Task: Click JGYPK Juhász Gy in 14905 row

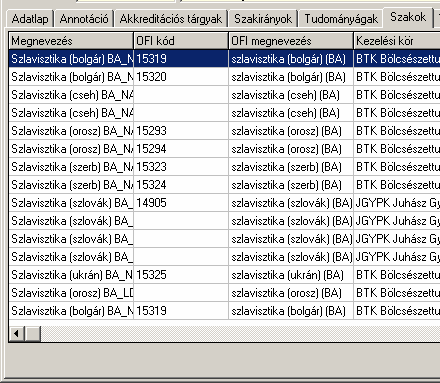Action: coord(397,203)
